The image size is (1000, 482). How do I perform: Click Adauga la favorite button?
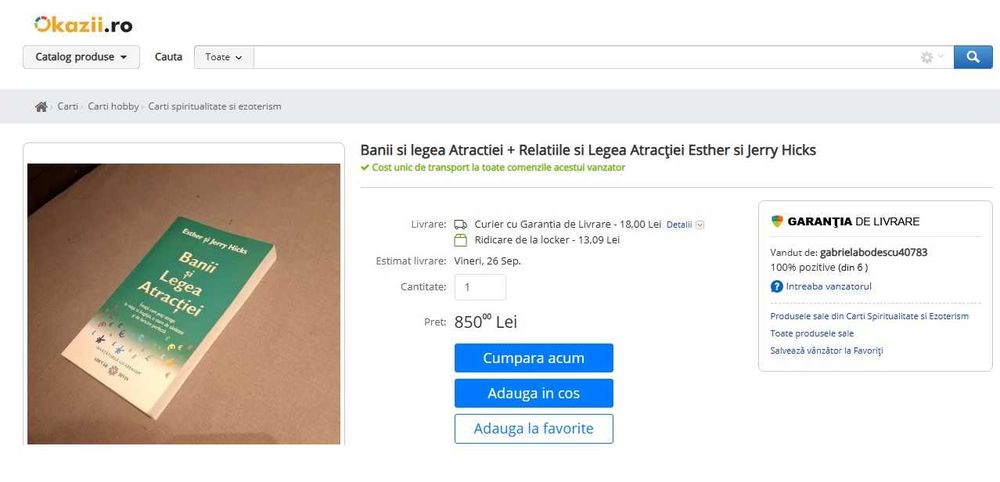click(534, 428)
